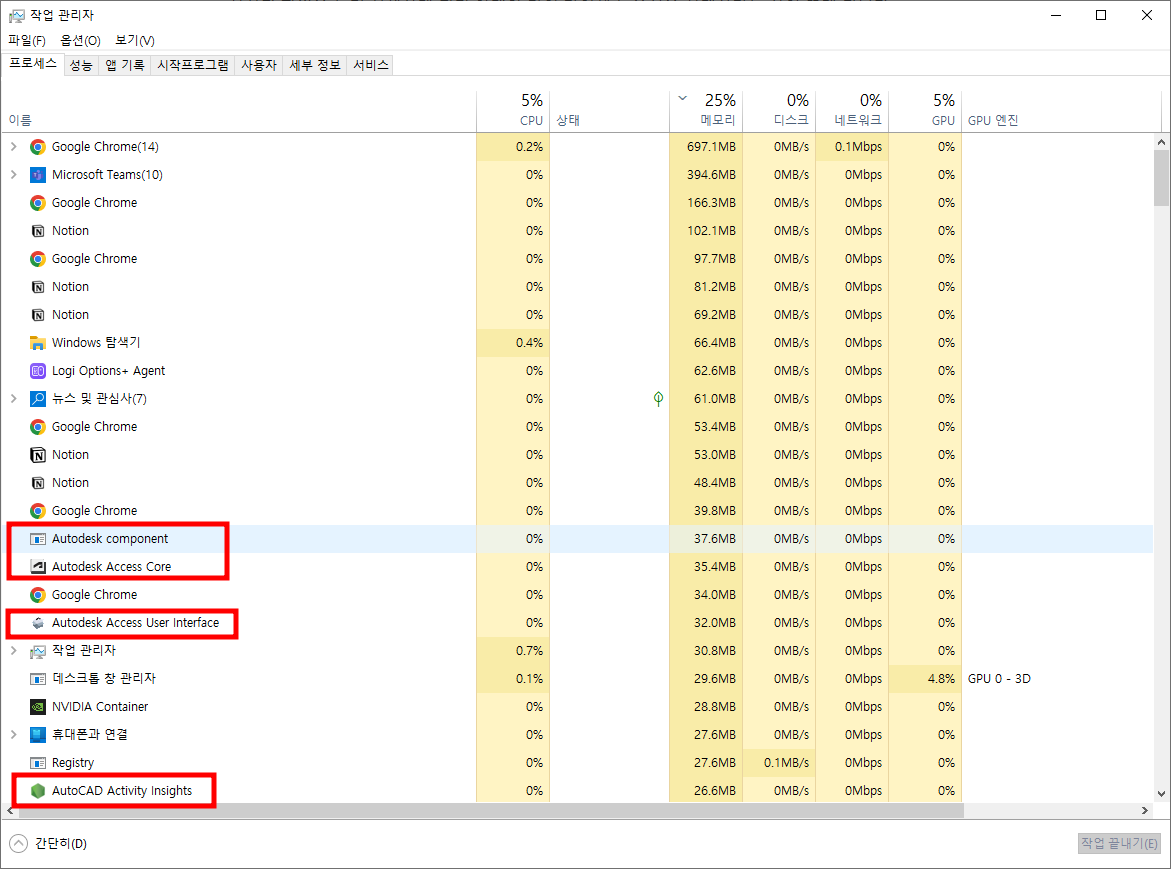
Task: Sort by the 디스크 column header
Action: (x=779, y=110)
